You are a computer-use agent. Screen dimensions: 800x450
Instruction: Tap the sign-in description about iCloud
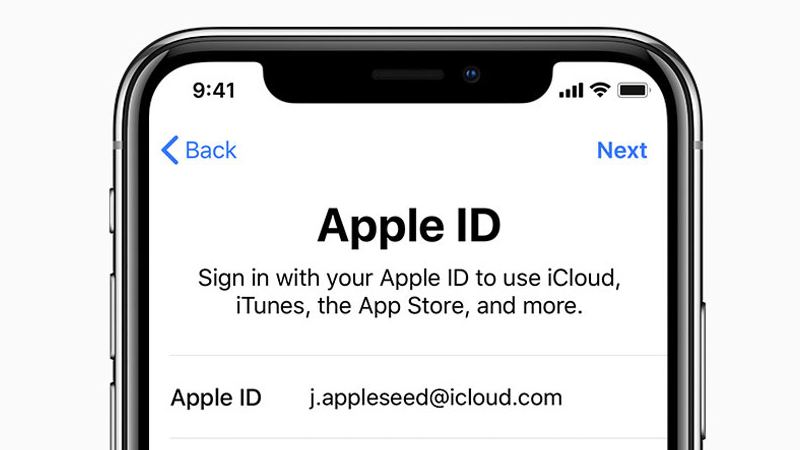click(409, 292)
